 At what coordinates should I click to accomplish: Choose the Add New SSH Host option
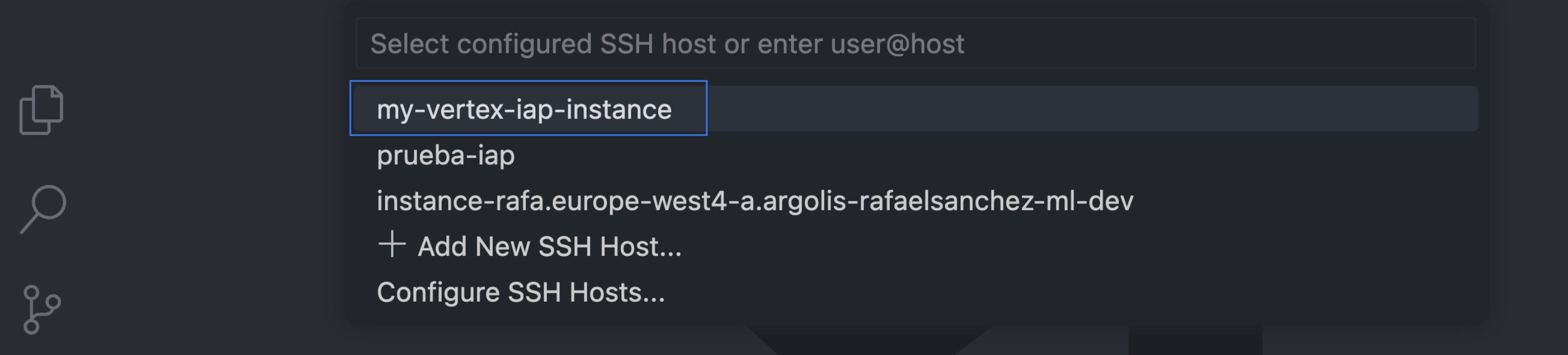549,246
